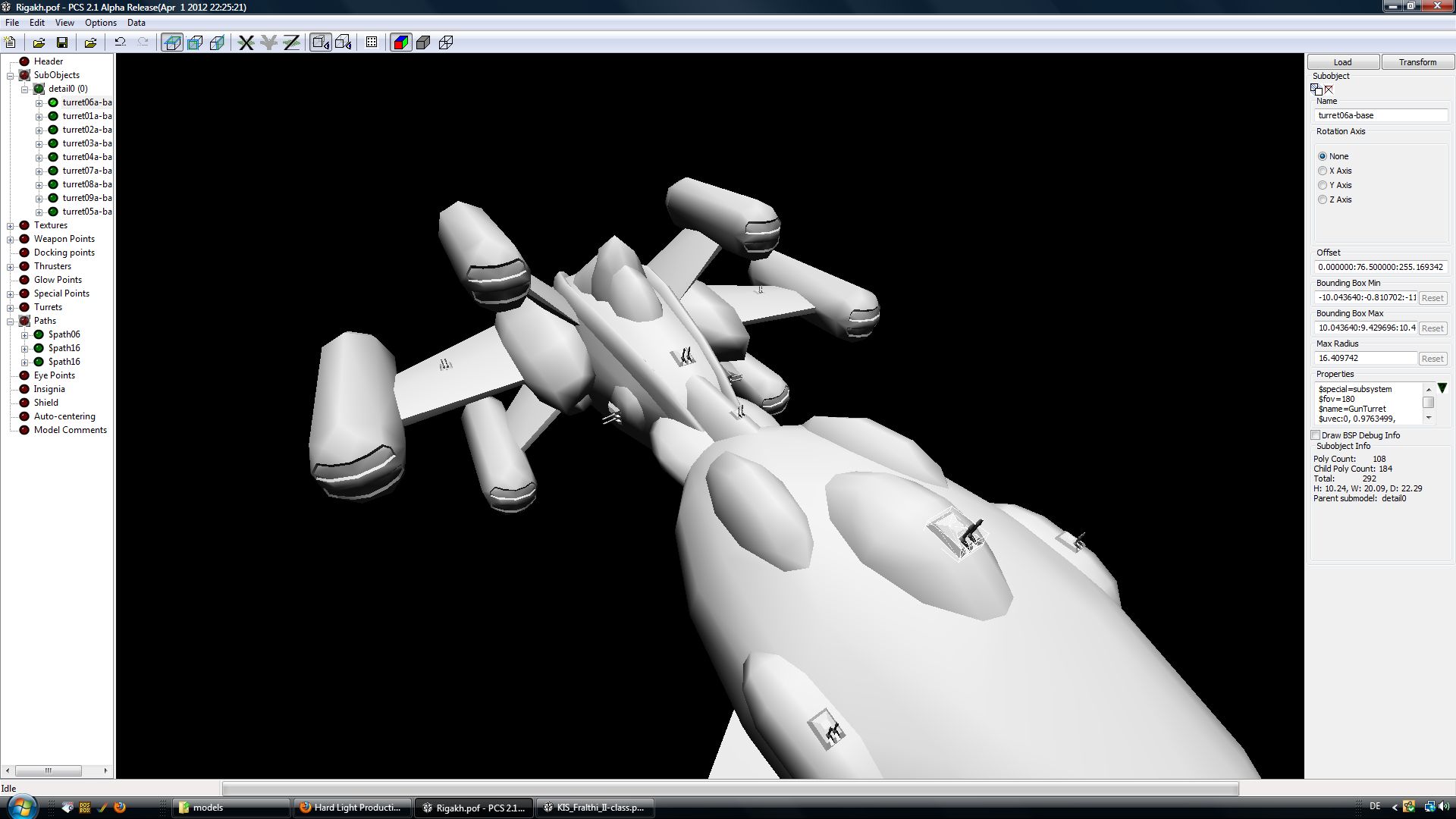Click the new document toolbar icon
1456x819 pixels.
[x=11, y=42]
